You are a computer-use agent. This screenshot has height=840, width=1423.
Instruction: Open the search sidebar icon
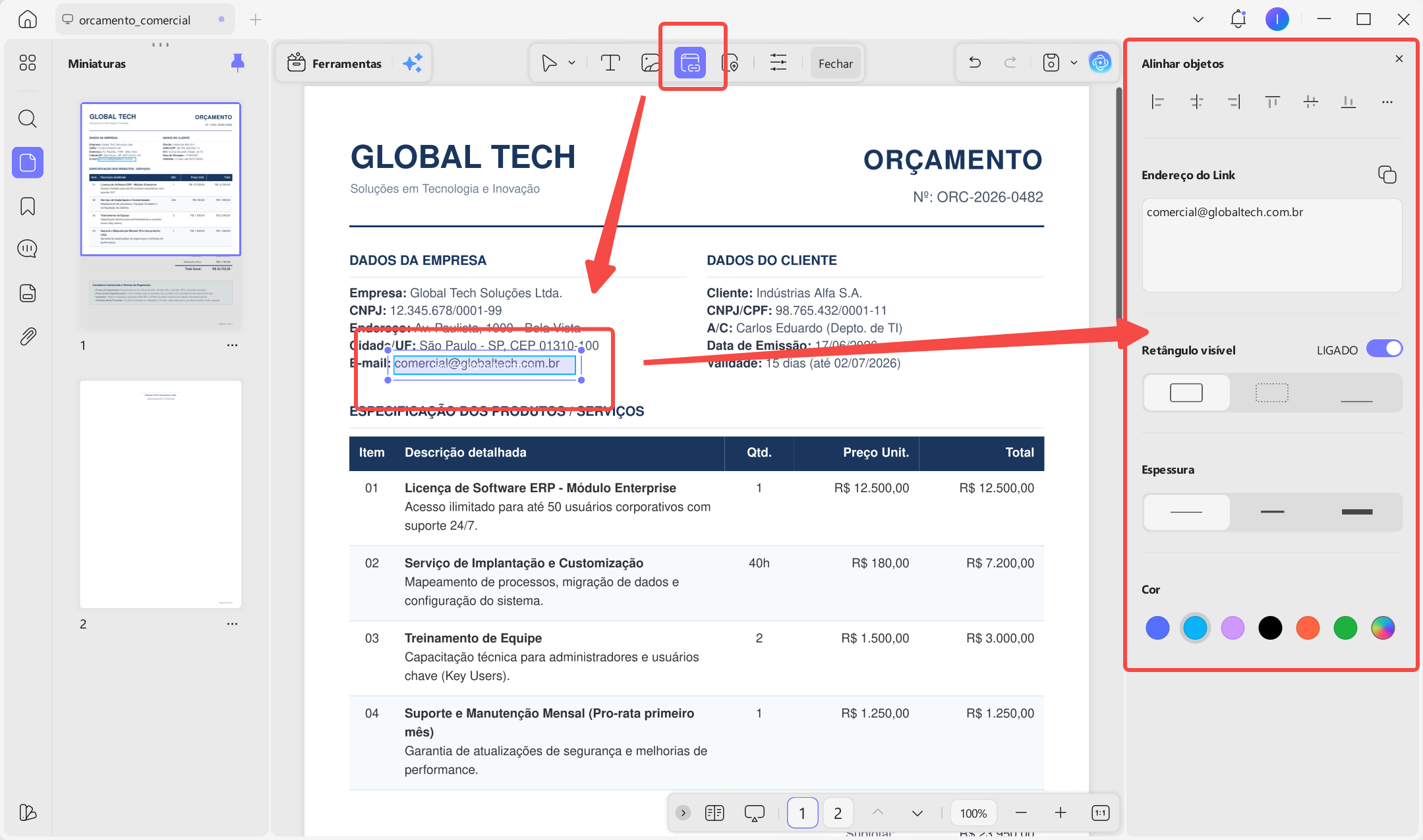(28, 119)
